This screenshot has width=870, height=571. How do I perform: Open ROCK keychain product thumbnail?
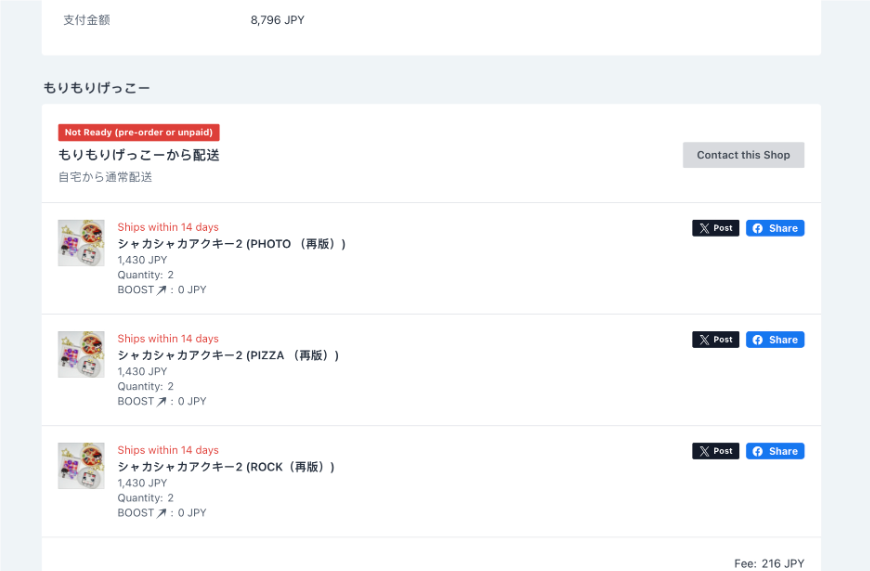tap(81, 466)
